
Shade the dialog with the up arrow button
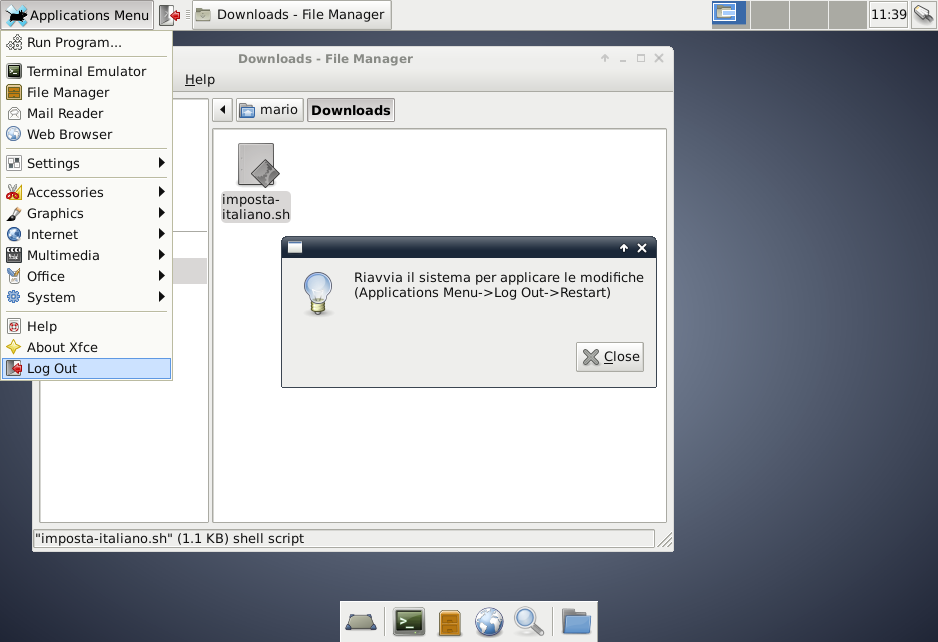click(x=624, y=248)
